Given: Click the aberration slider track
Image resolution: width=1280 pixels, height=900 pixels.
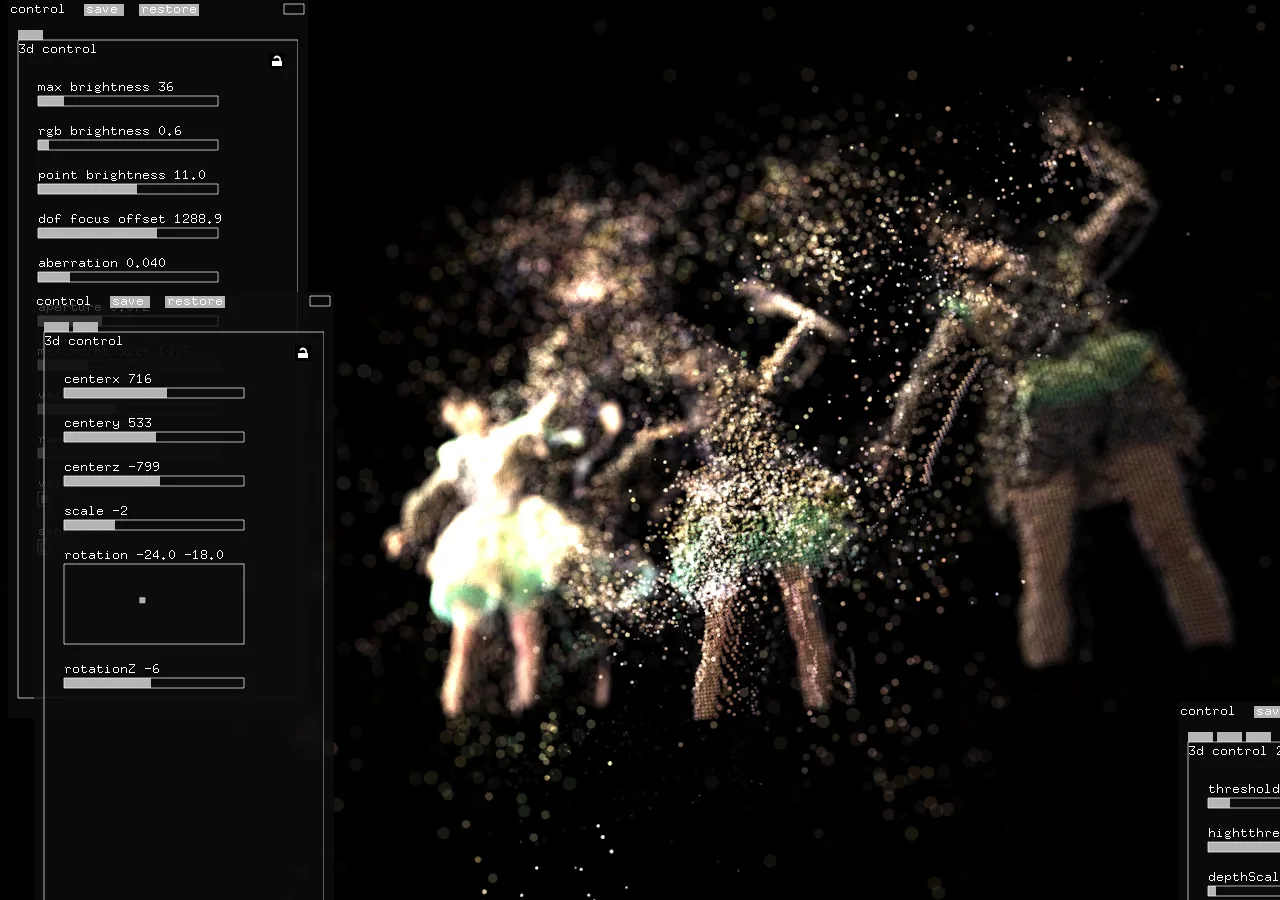Looking at the screenshot, I should click(128, 277).
